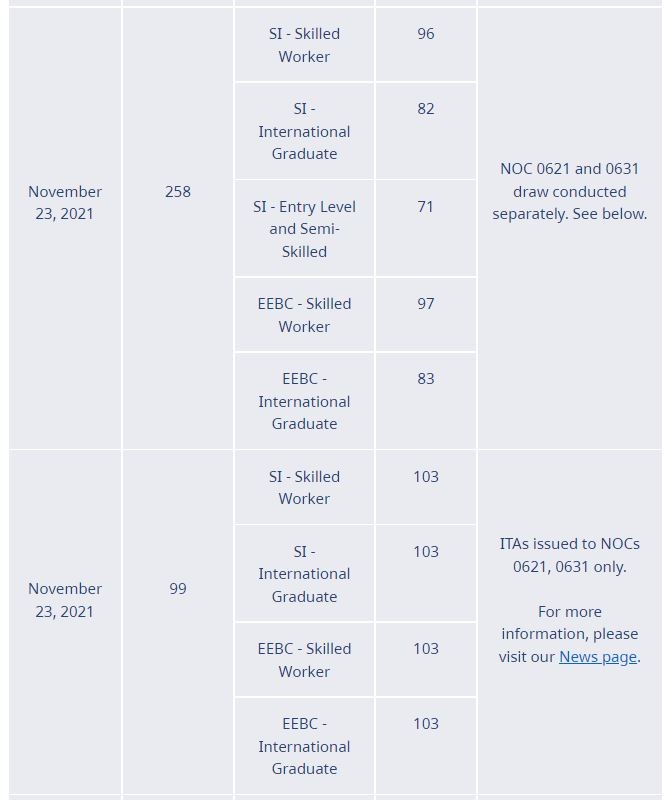The height and width of the screenshot is (800, 666).
Task: Select the second EEBC - Skilled Worker cell
Action: (x=304, y=660)
